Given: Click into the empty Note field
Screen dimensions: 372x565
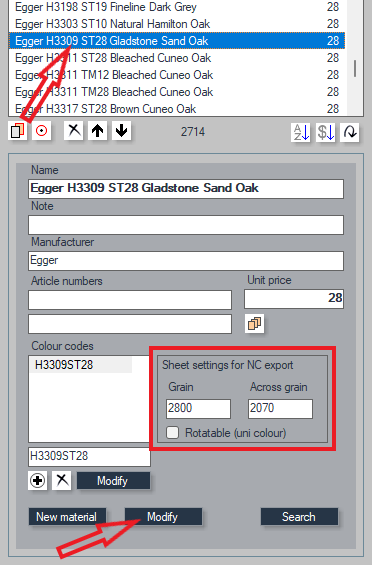Looking at the screenshot, I should coord(186,225).
